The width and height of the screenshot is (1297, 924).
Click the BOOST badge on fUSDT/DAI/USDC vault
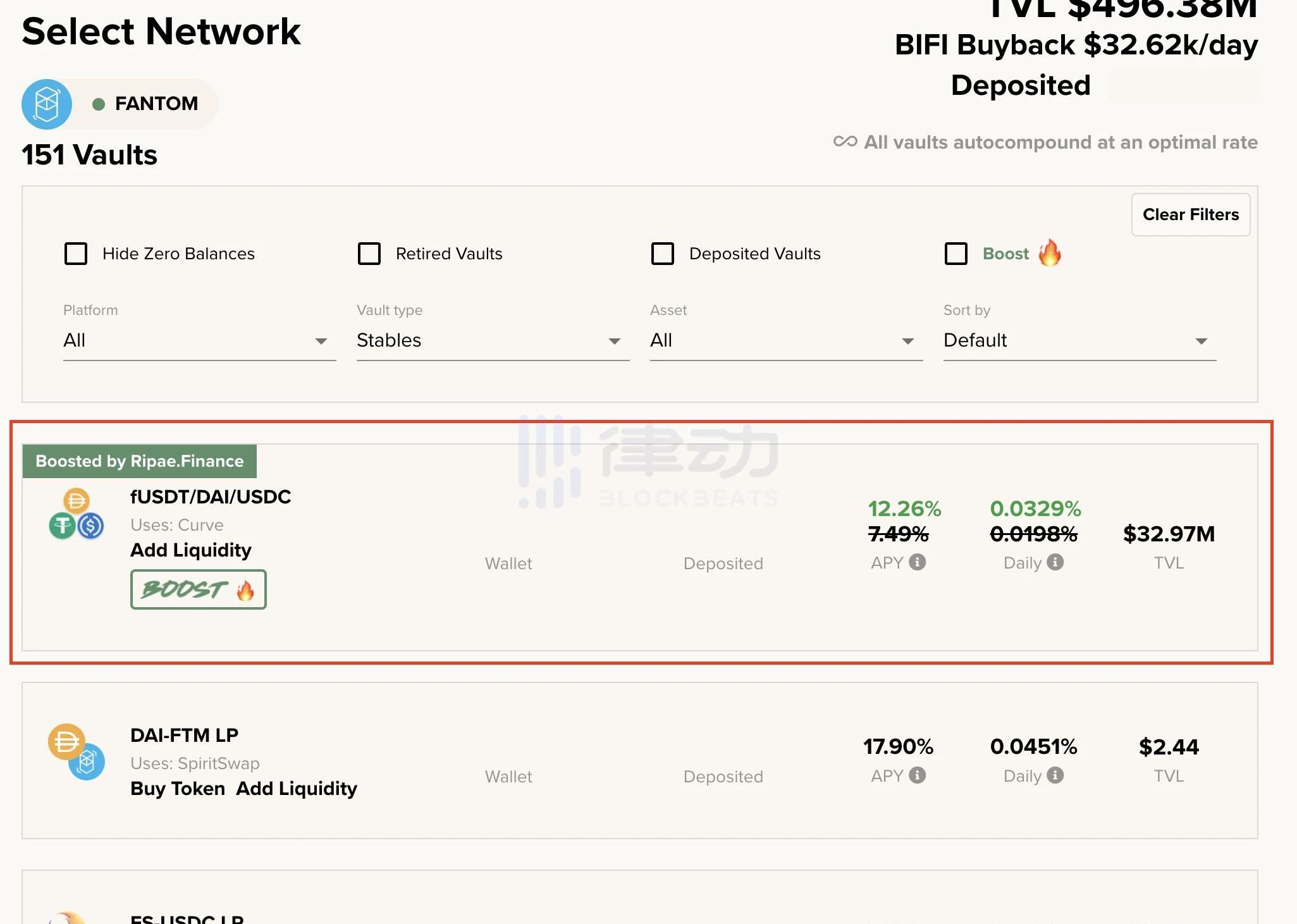[199, 589]
